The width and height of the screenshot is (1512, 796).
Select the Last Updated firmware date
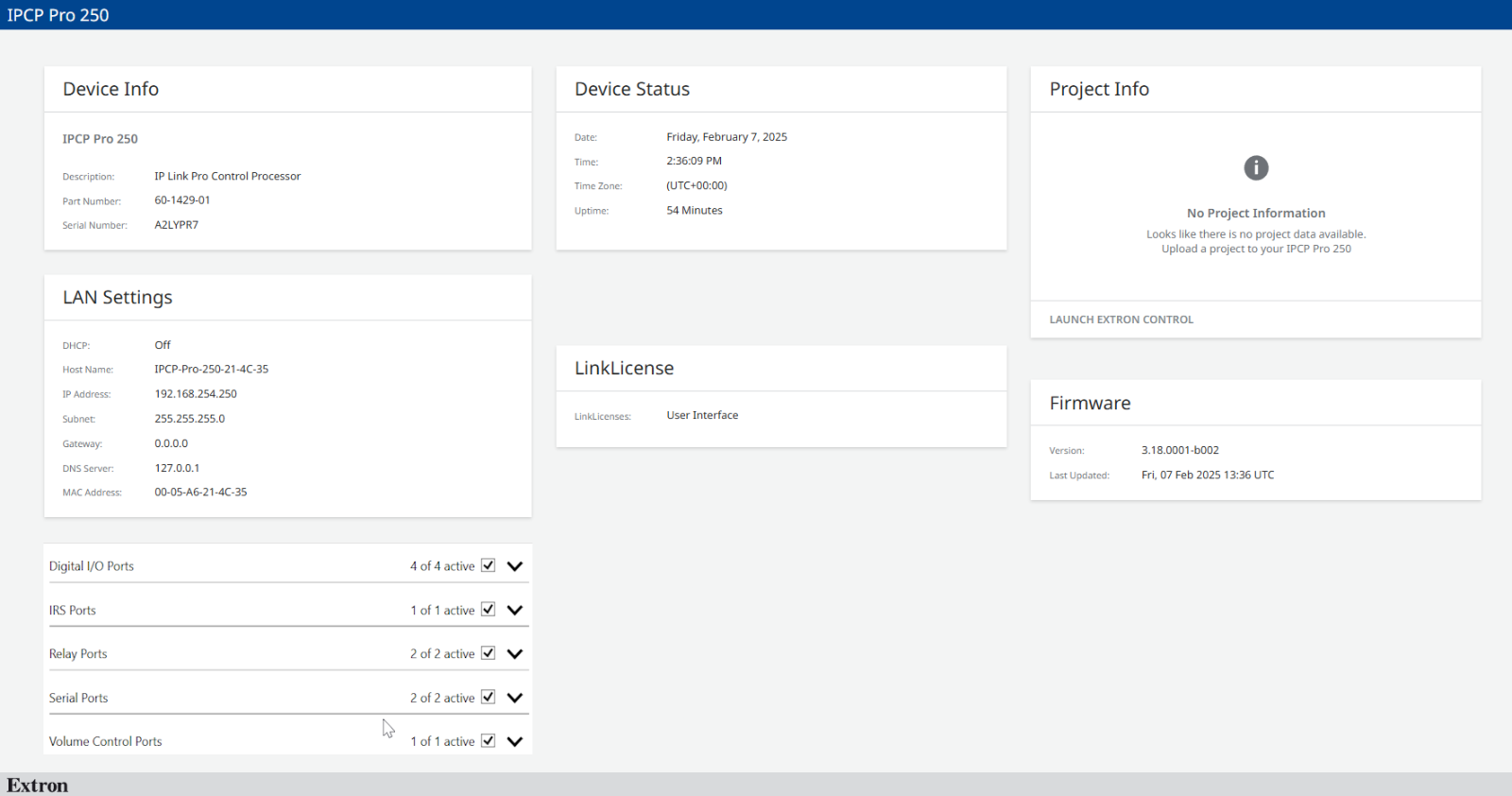(x=1208, y=475)
